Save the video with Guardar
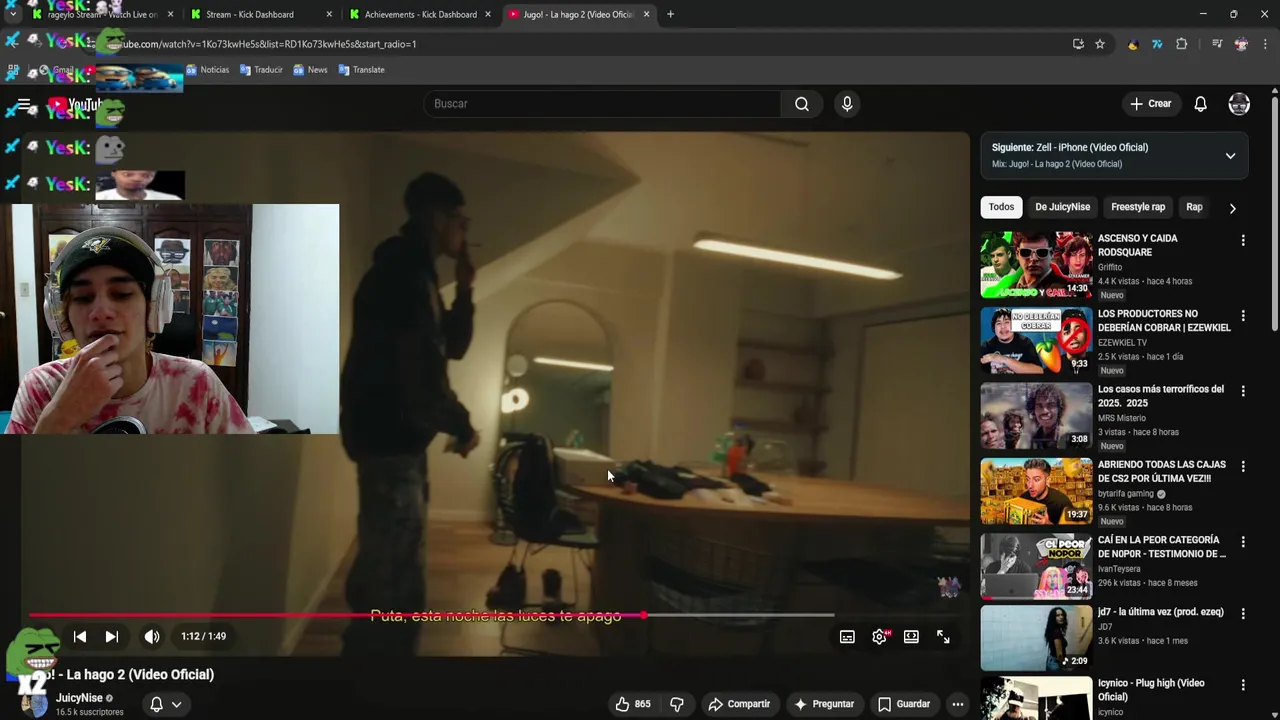Screen dimensions: 1280x720 pyautogui.click(x=904, y=704)
